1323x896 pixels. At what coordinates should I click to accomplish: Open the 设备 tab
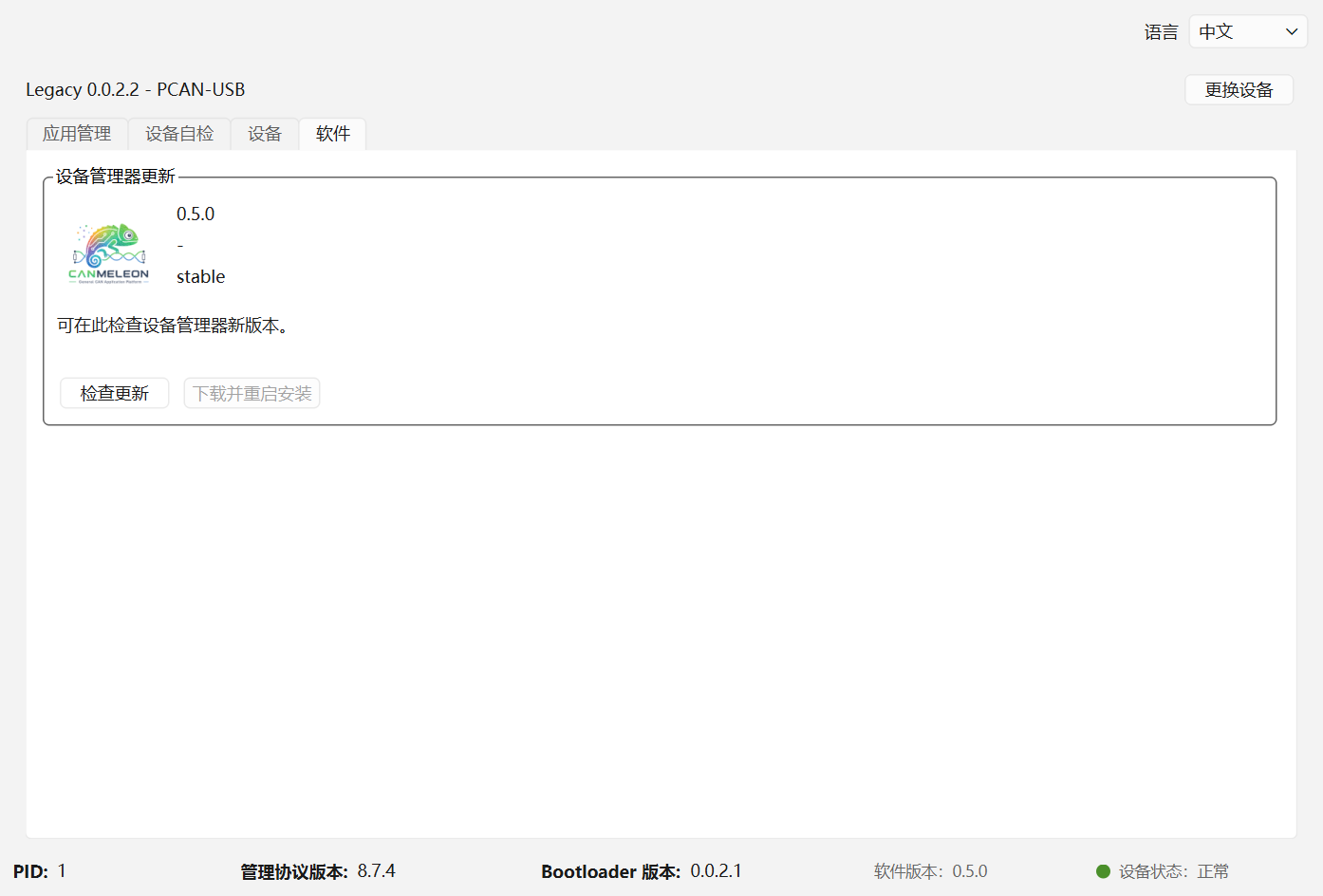265,134
